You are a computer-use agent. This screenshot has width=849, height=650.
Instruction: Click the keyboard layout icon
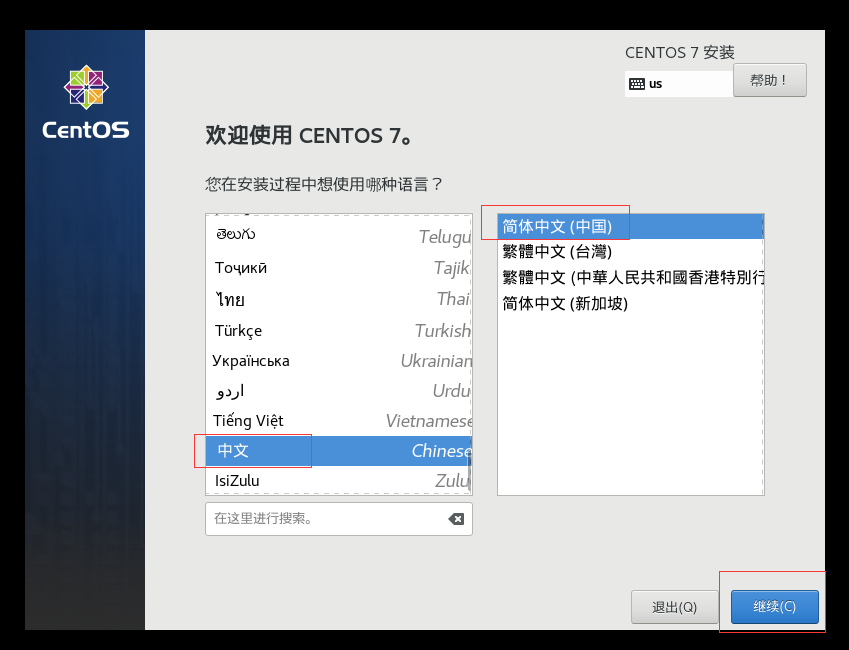click(x=637, y=84)
